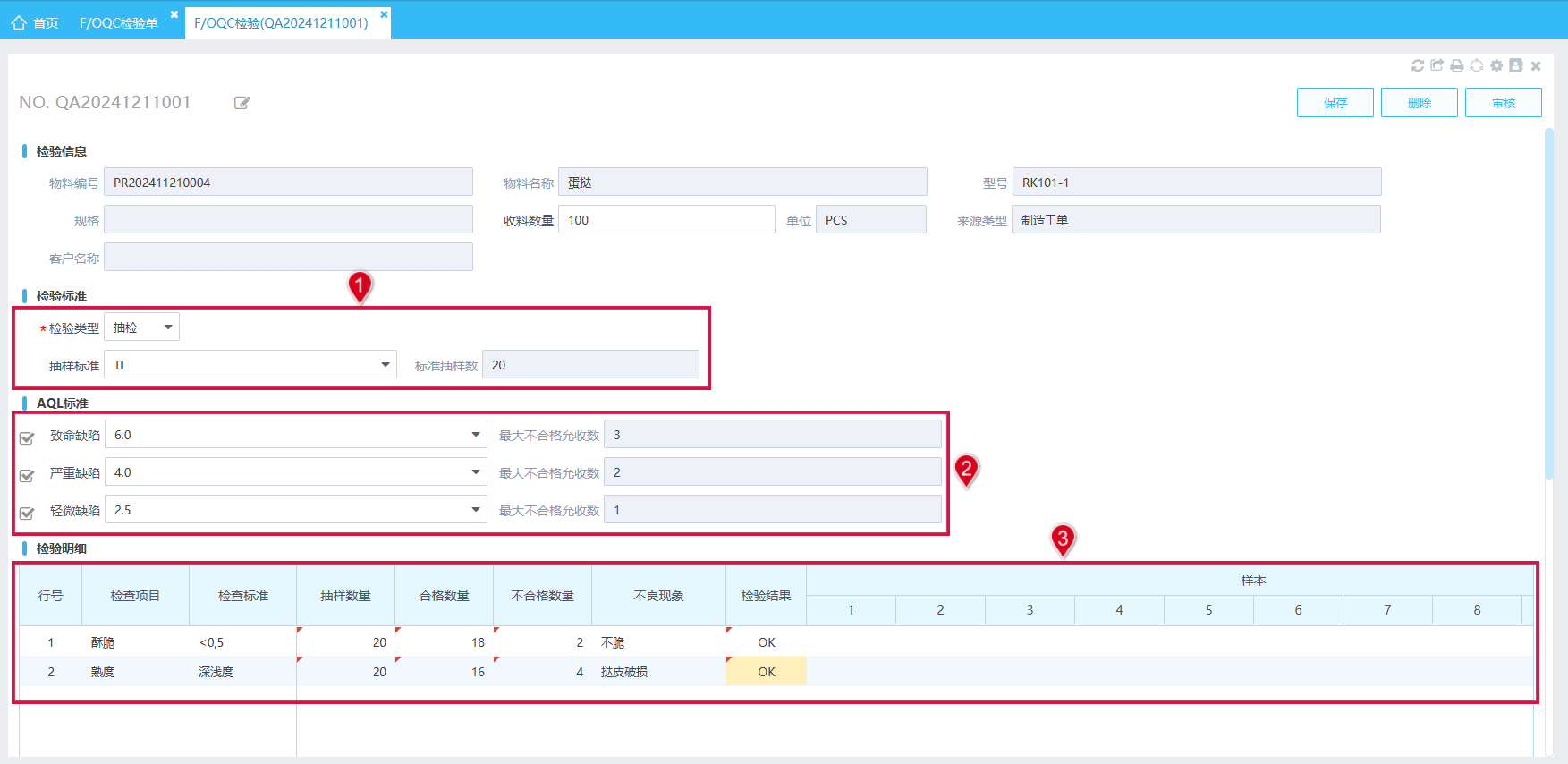Screen dimensions: 1568x764
Task: Expand the 致命缺陷 AQL dropdown showing 6.0
Action: point(296,435)
